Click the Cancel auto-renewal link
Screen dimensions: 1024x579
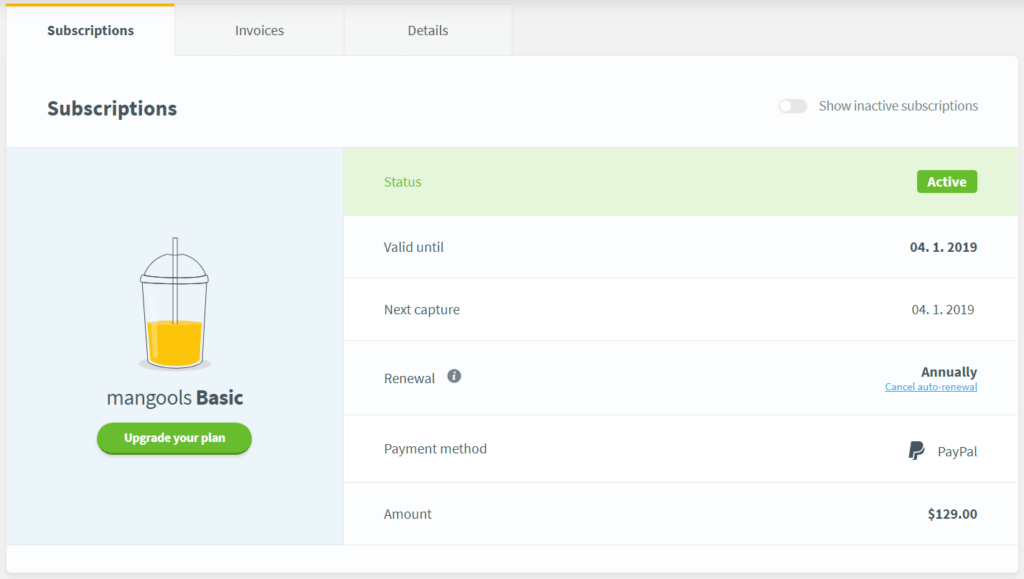[931, 387]
